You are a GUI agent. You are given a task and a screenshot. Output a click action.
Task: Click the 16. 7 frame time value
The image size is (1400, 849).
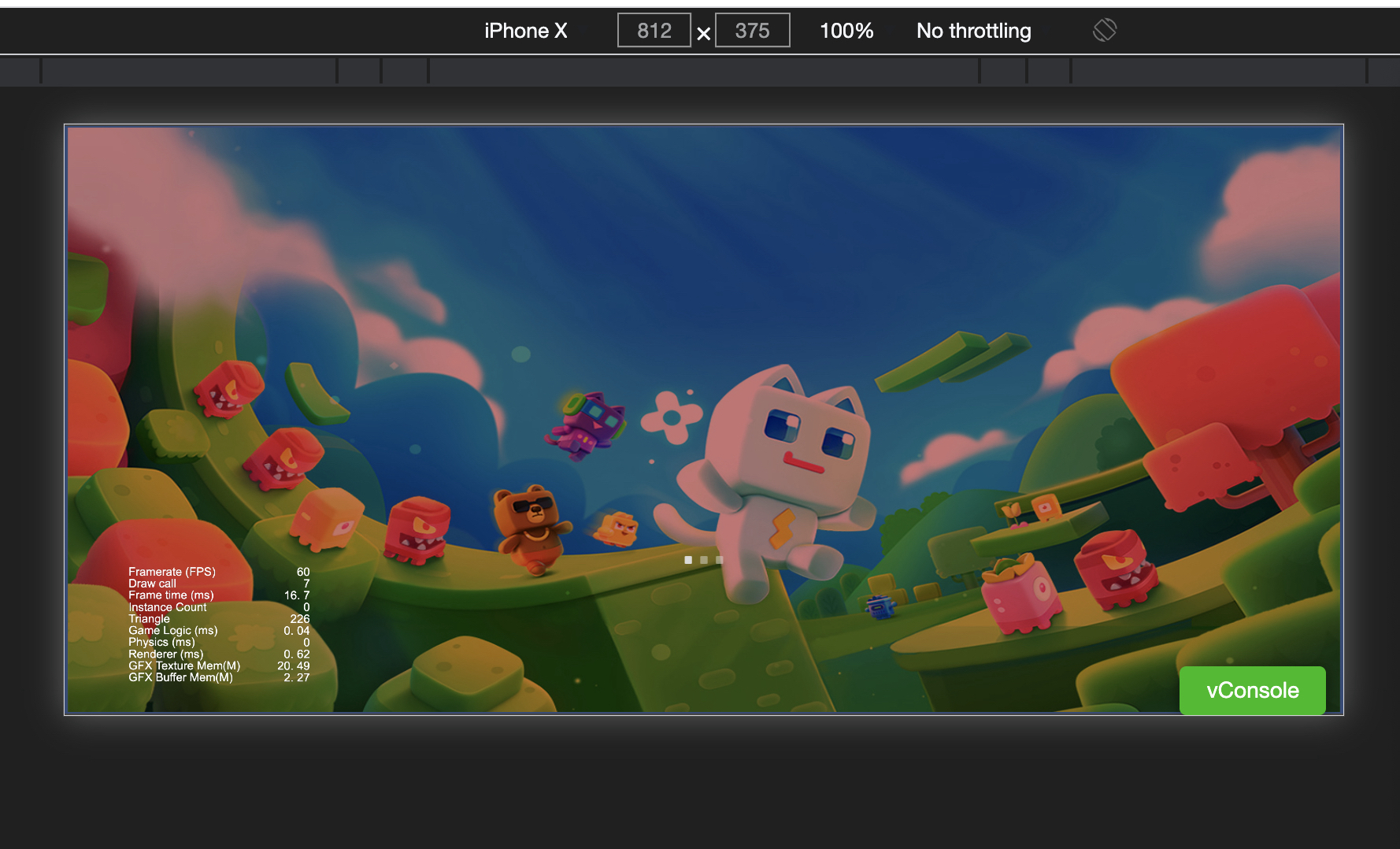pos(297,595)
